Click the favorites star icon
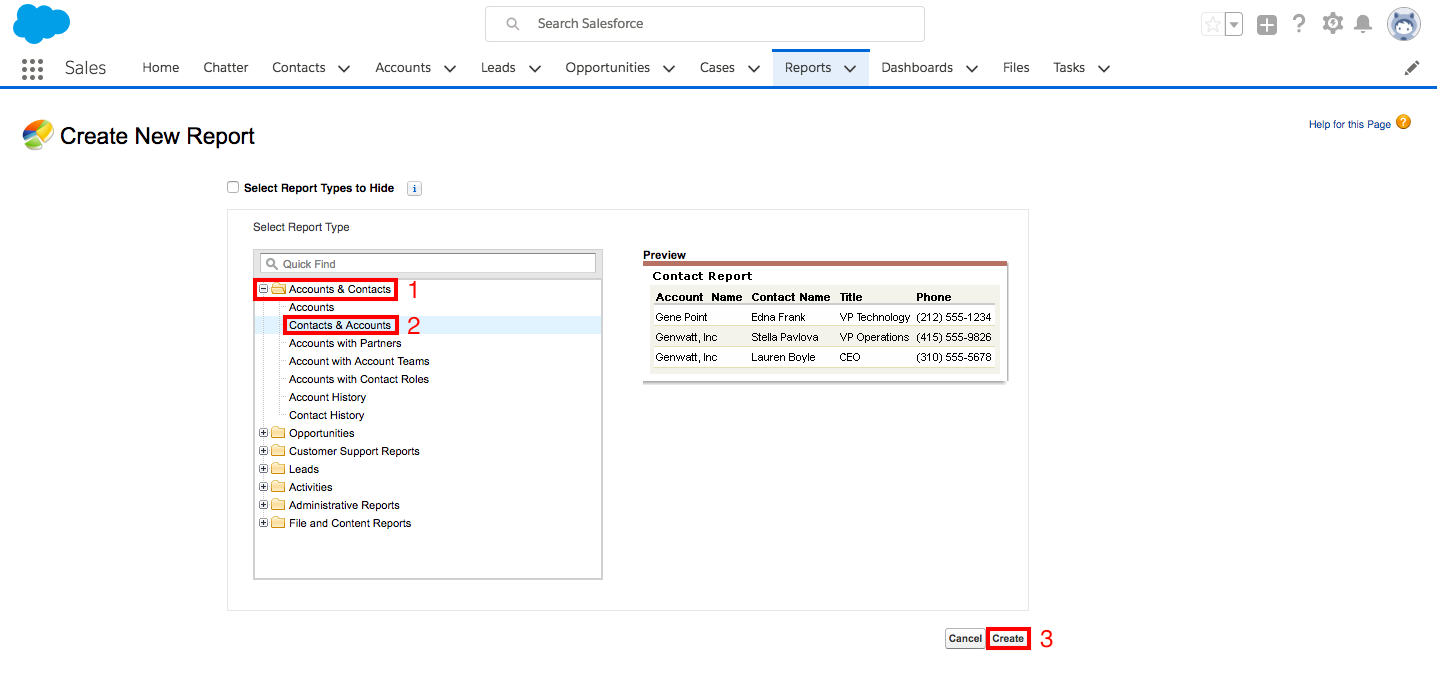The height and width of the screenshot is (687, 1437). coord(1212,25)
